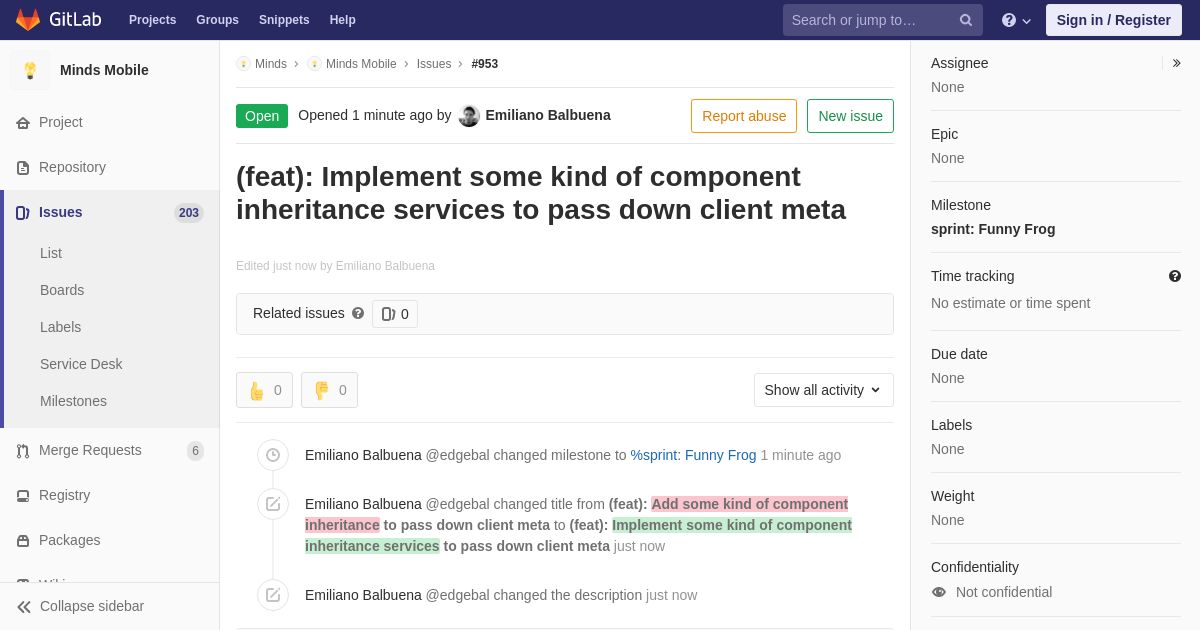Select Labels under Issues

tap(61, 327)
